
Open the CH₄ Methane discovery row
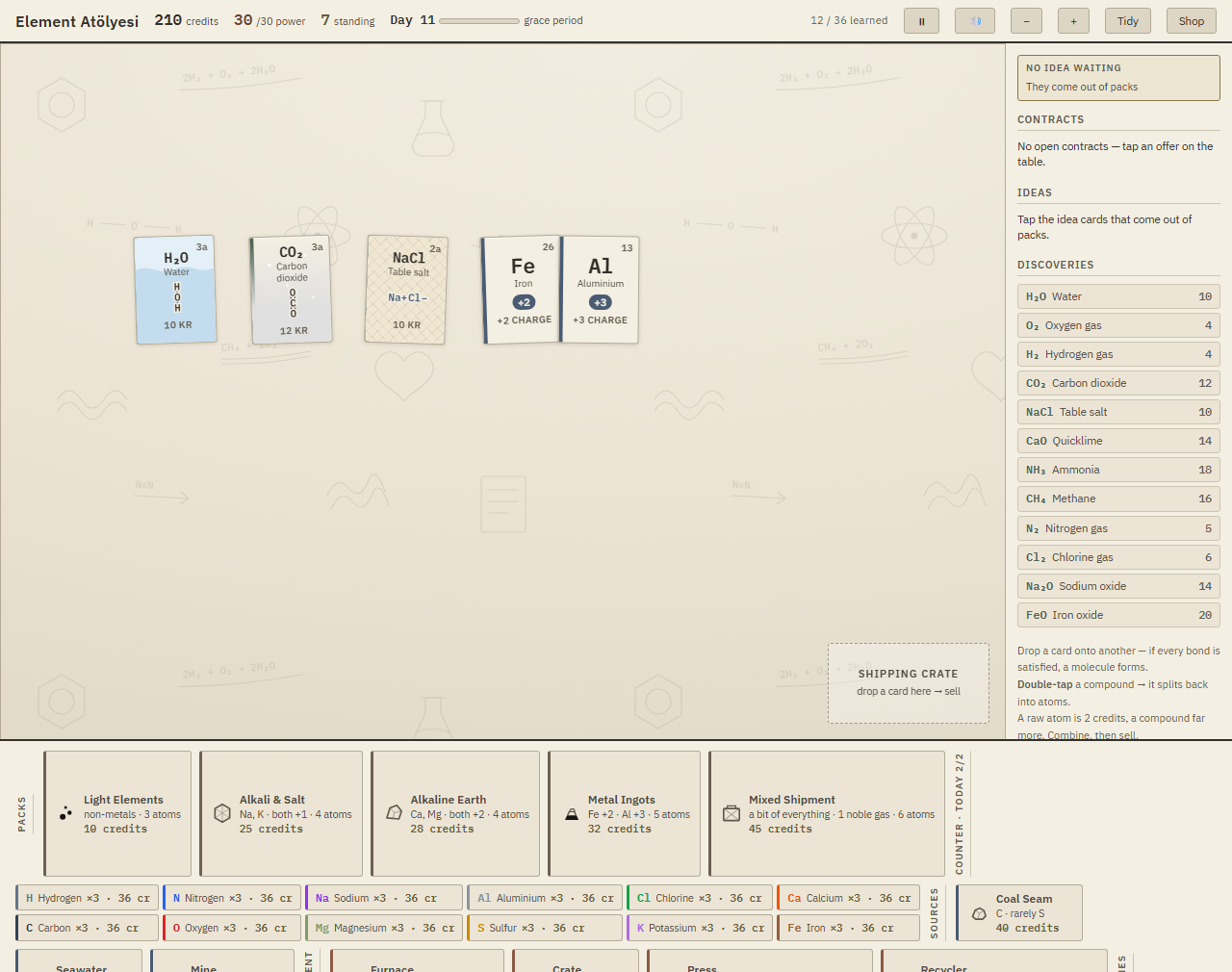(1118, 499)
